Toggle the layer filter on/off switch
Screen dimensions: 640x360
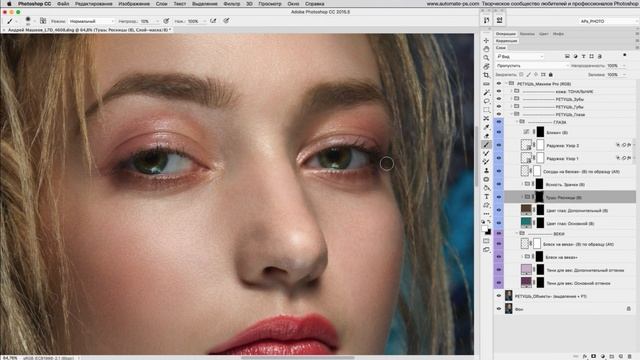coord(624,55)
